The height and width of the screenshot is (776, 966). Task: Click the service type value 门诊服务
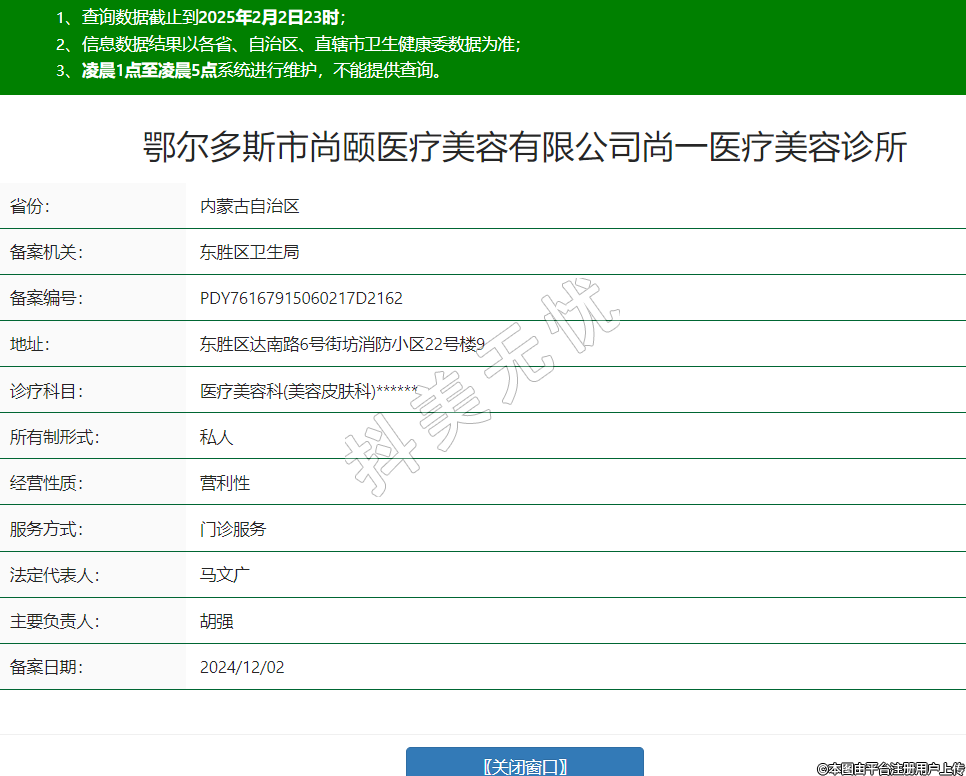(233, 529)
